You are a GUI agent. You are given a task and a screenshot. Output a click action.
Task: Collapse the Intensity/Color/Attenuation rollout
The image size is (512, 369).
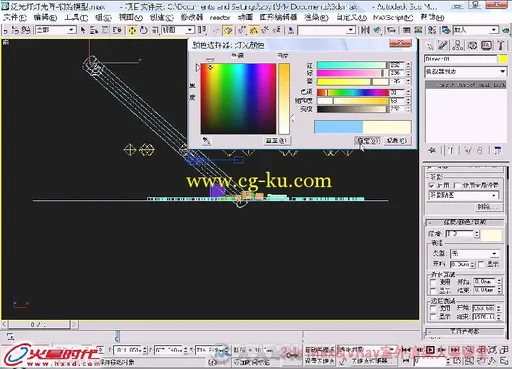pos(466,222)
